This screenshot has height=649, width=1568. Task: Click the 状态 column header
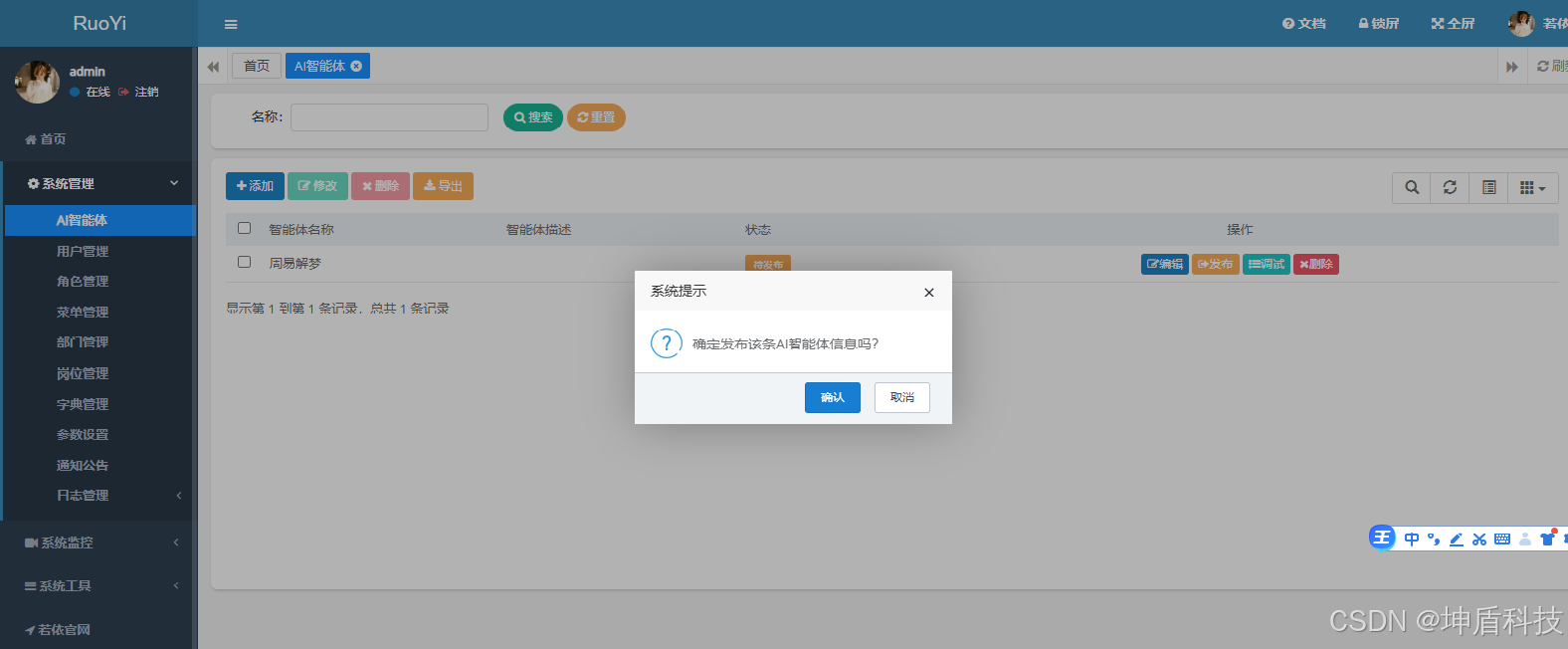[x=758, y=230]
